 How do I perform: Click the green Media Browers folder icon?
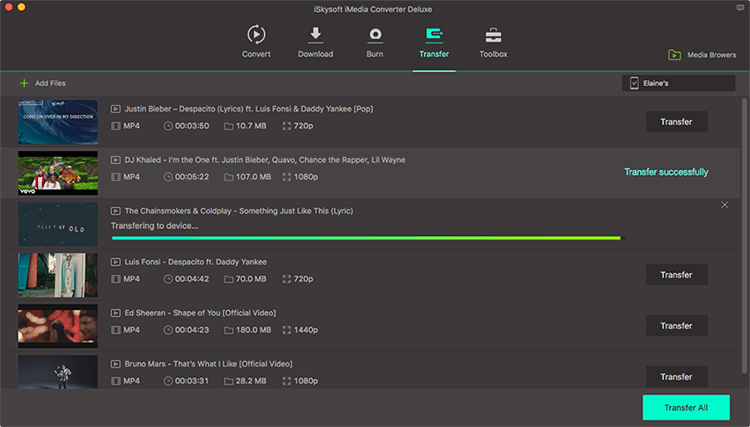click(x=674, y=55)
